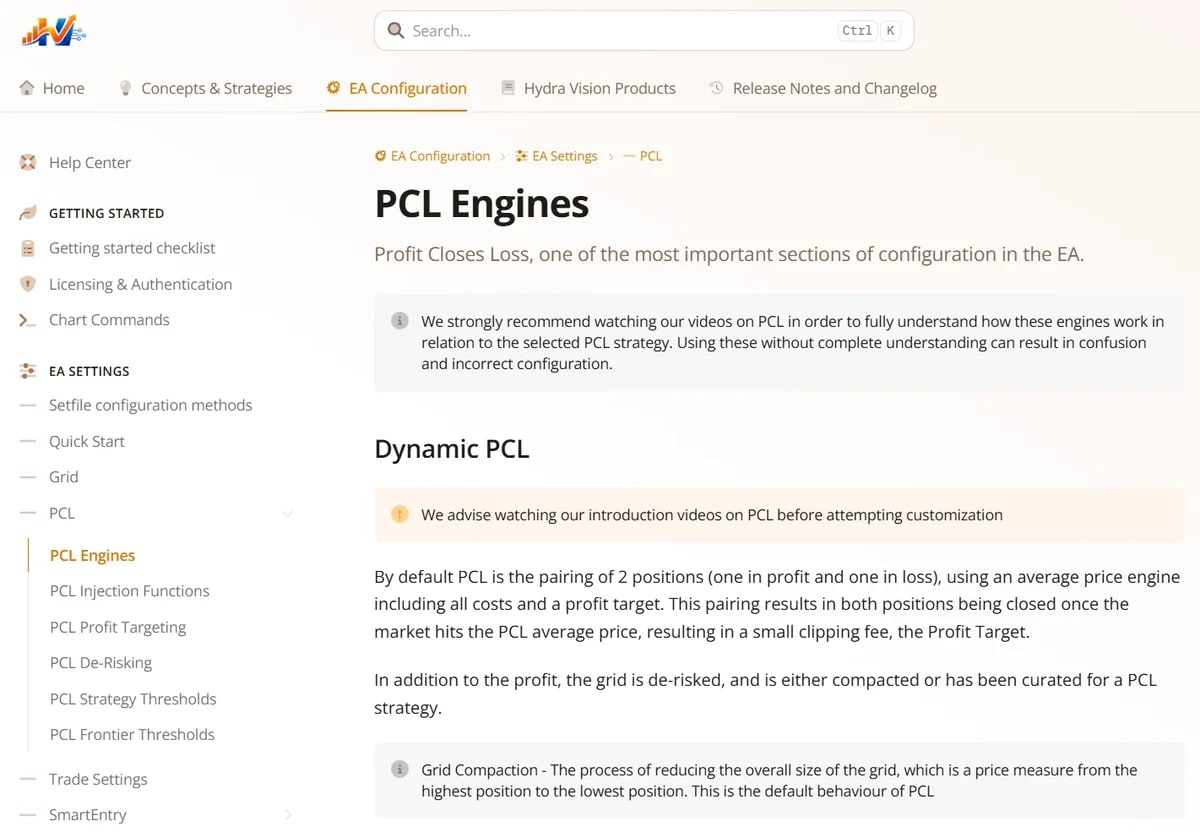Click the info icon in the PCL videos notice

[400, 321]
